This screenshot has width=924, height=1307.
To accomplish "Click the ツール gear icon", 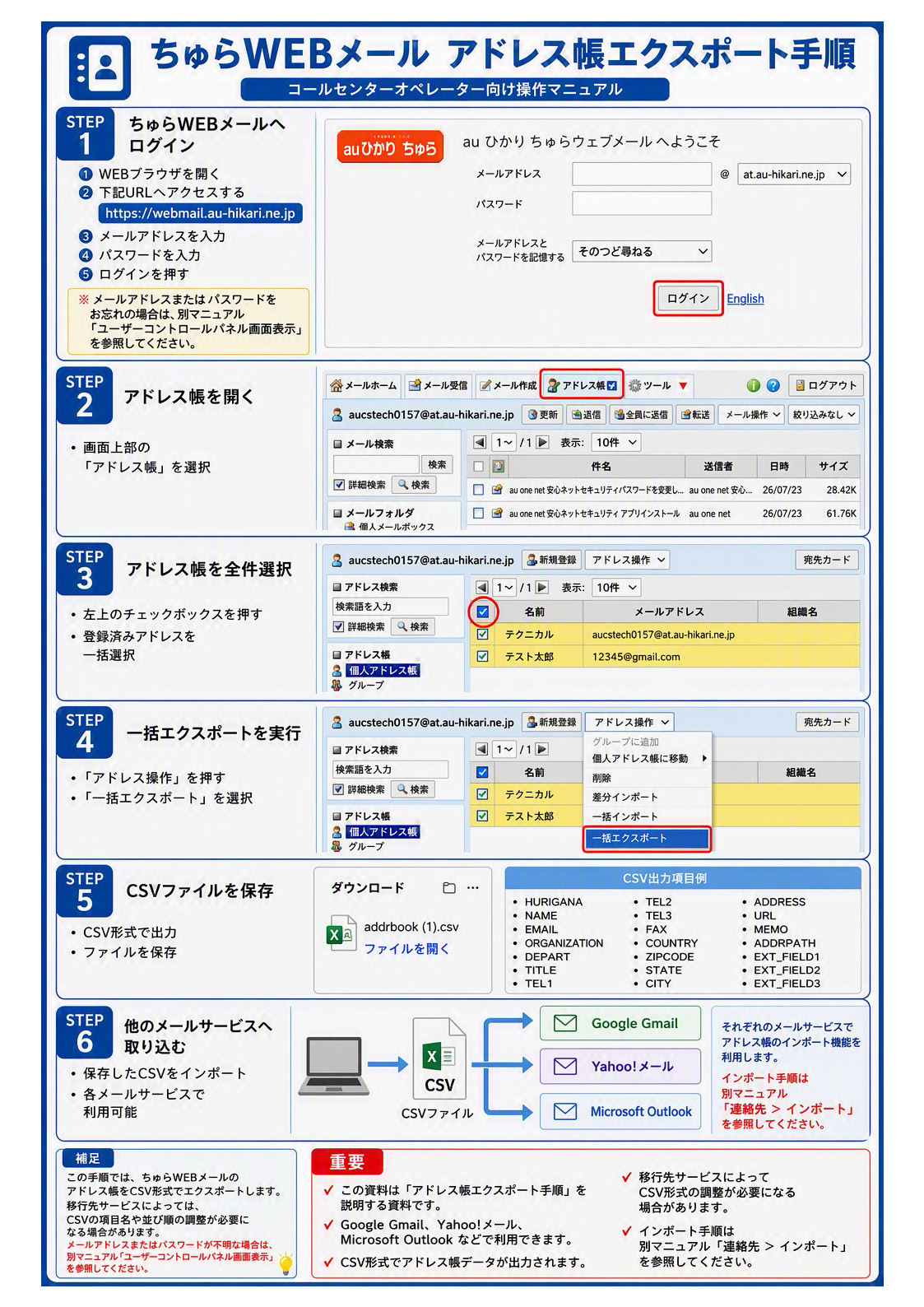I will [635, 385].
